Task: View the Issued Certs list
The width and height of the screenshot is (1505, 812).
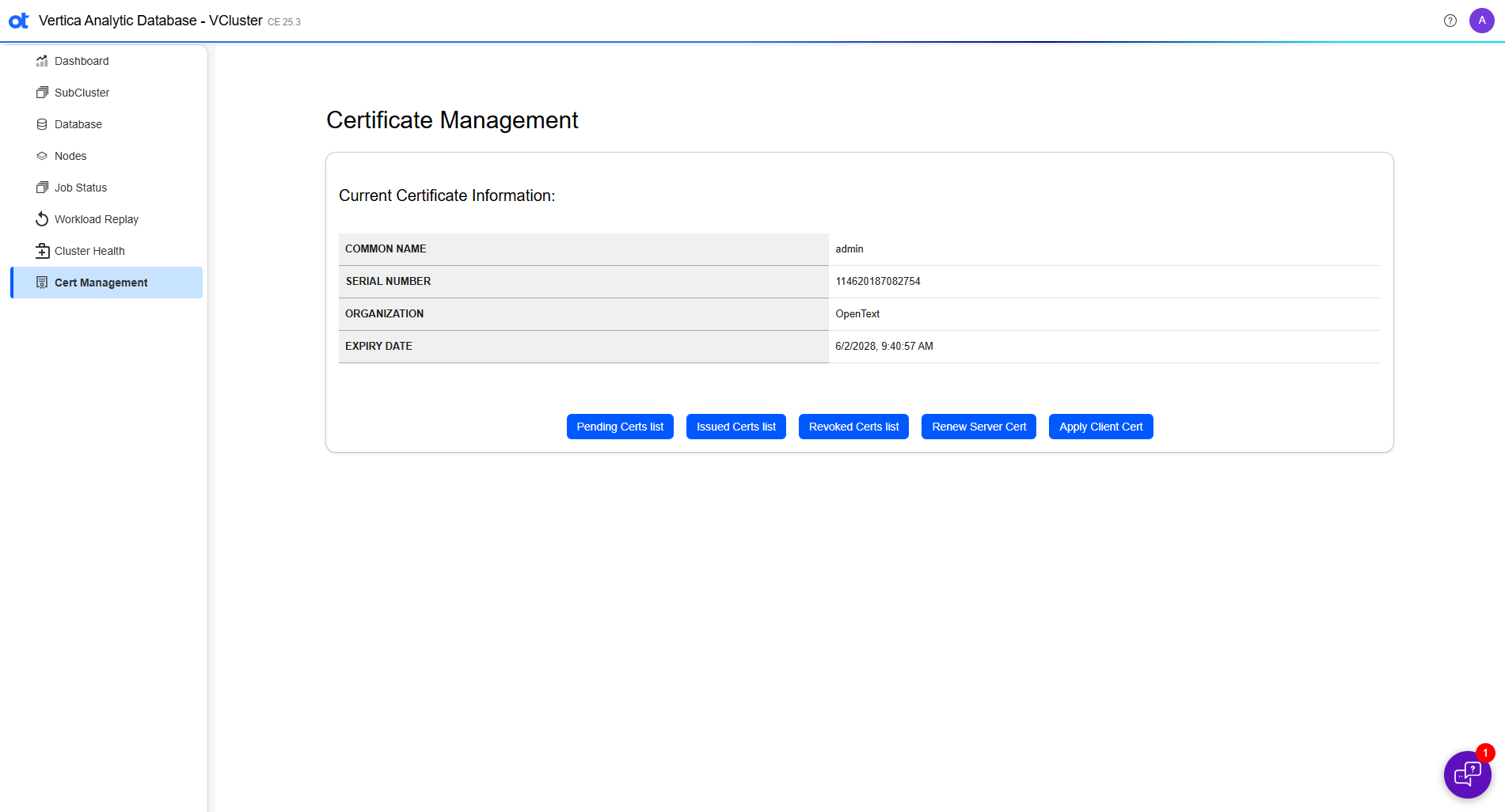Action: pos(735,427)
